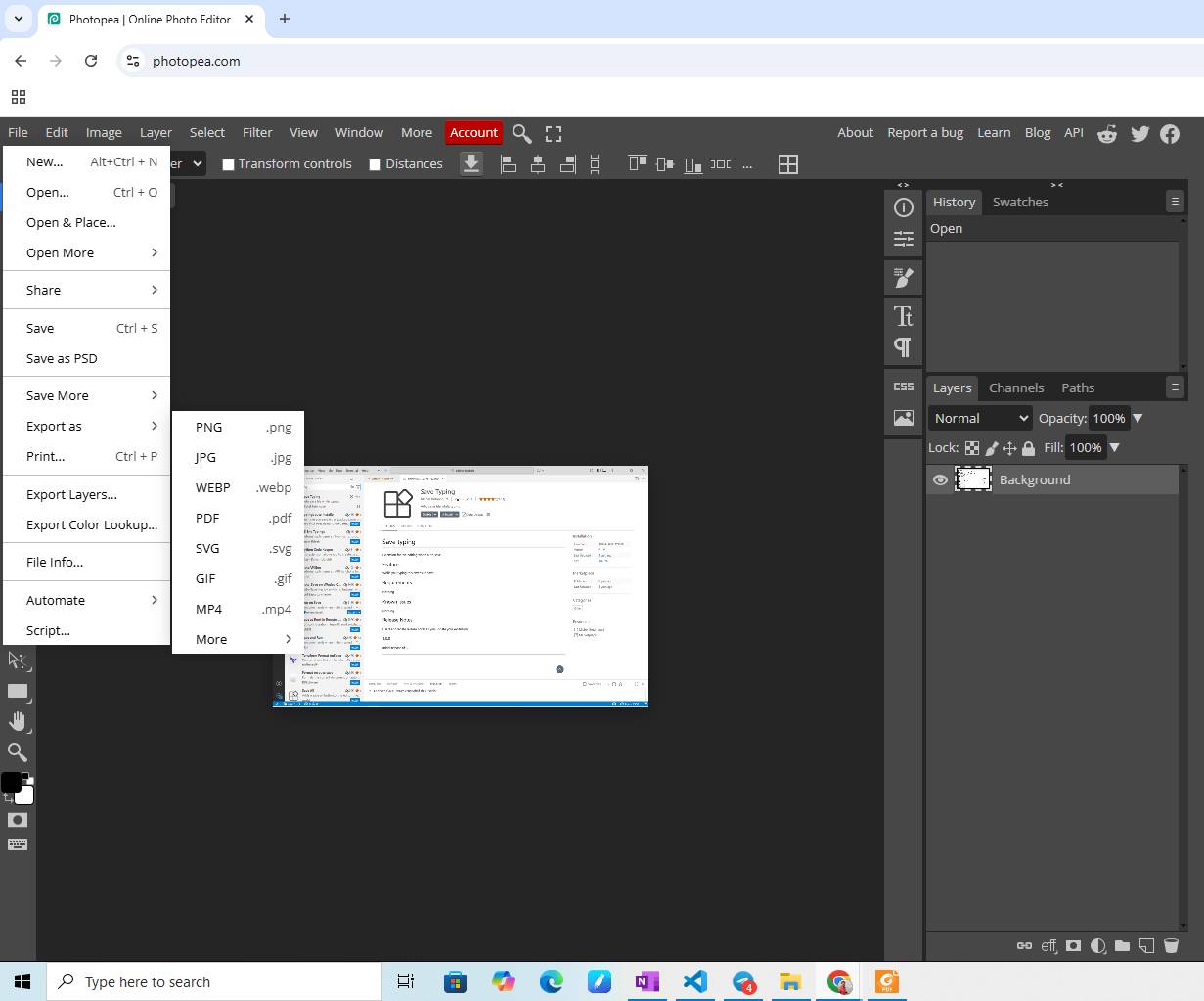Click the Opacity 100% value field

[x=1109, y=418]
